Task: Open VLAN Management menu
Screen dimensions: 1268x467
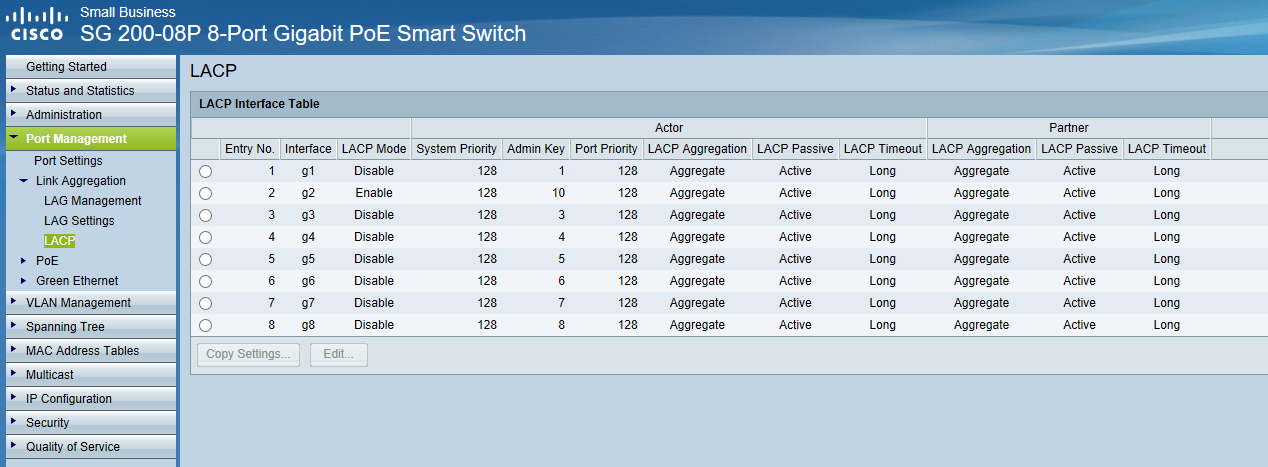Action: click(x=78, y=303)
